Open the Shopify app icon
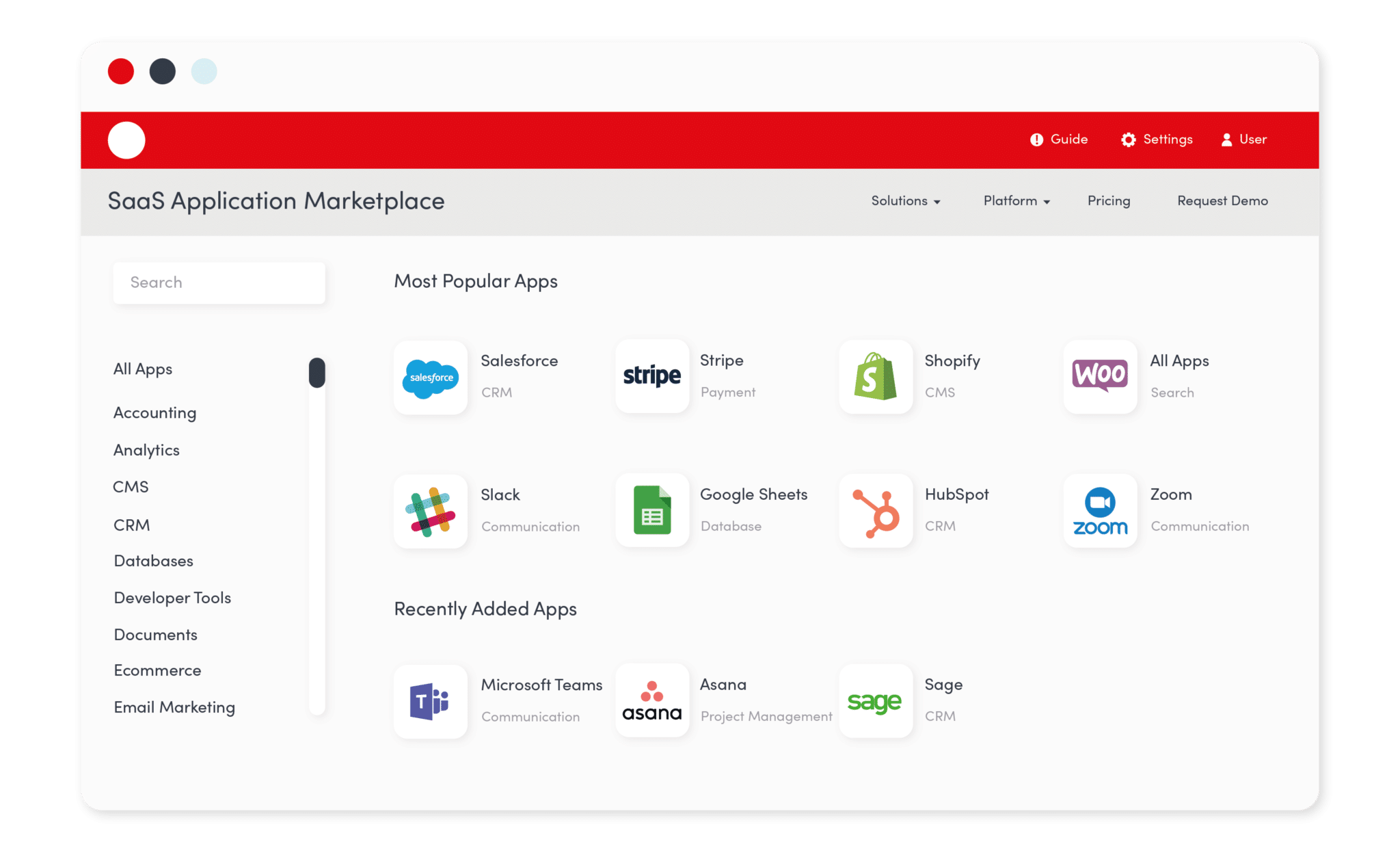 pos(876,377)
